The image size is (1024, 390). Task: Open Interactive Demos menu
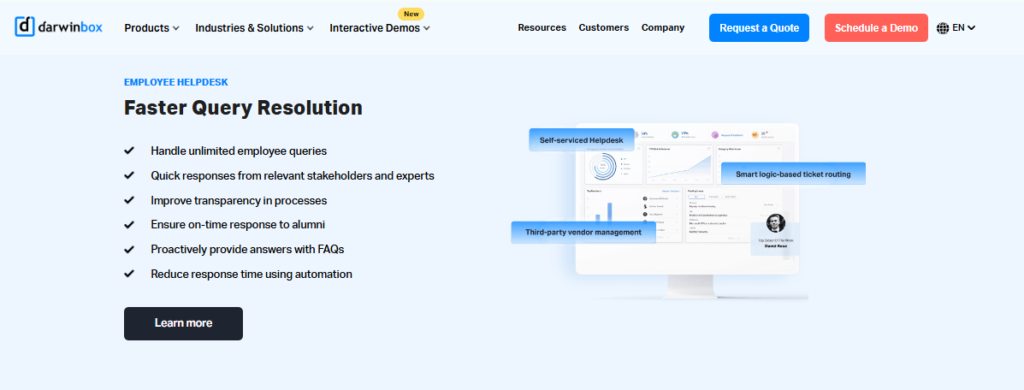point(379,28)
